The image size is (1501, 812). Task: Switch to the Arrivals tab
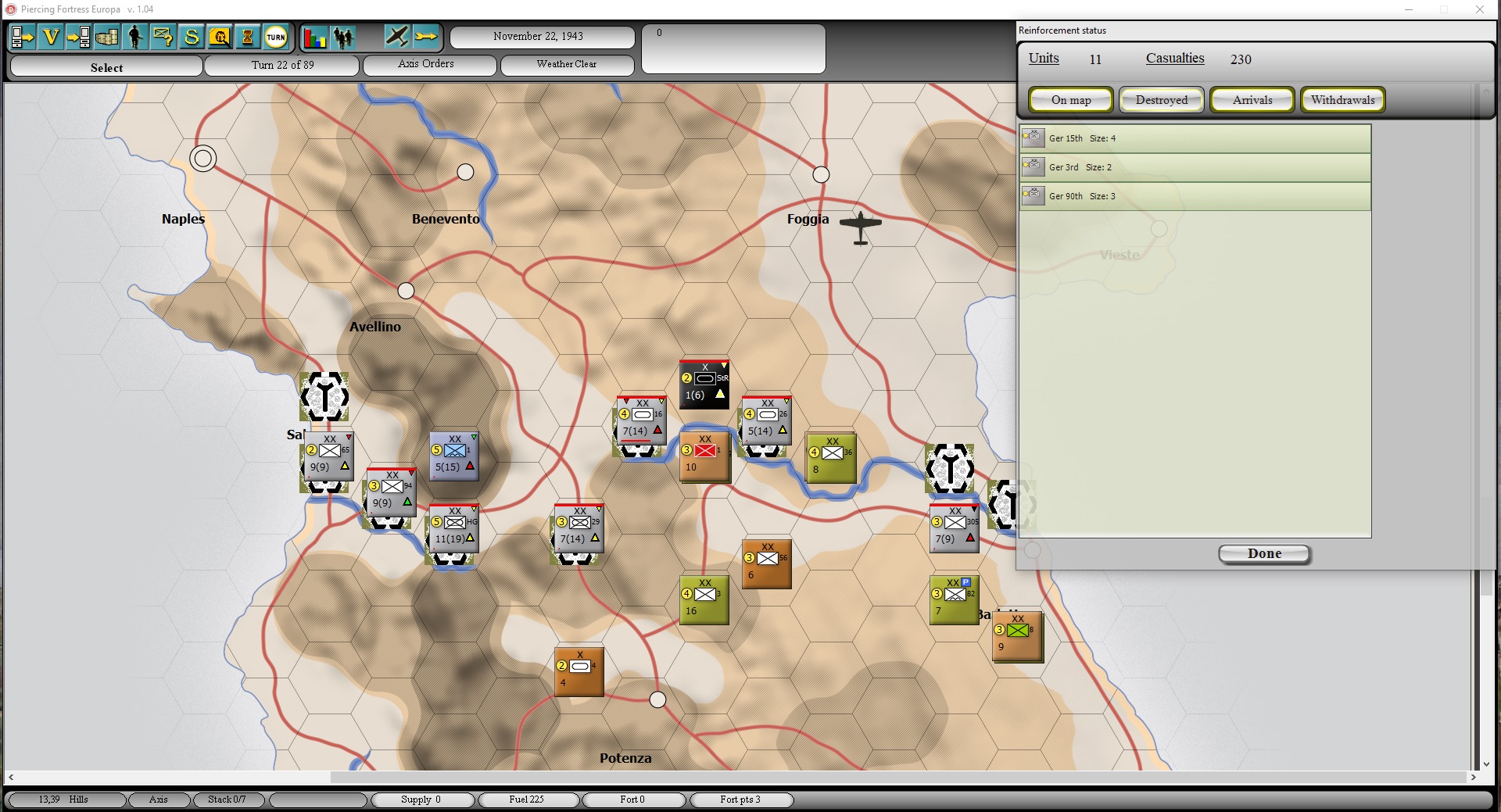(1252, 100)
